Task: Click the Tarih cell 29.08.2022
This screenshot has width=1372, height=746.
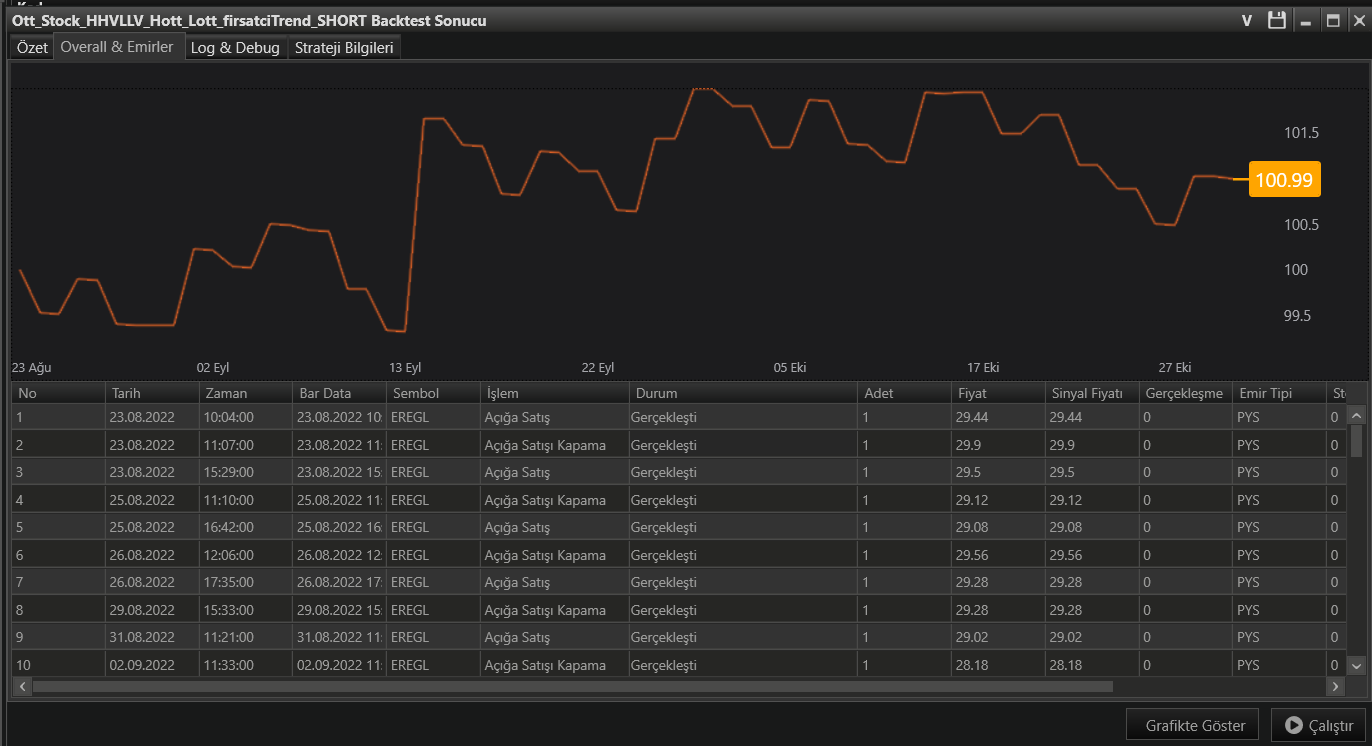Action: pyautogui.click(x=152, y=610)
